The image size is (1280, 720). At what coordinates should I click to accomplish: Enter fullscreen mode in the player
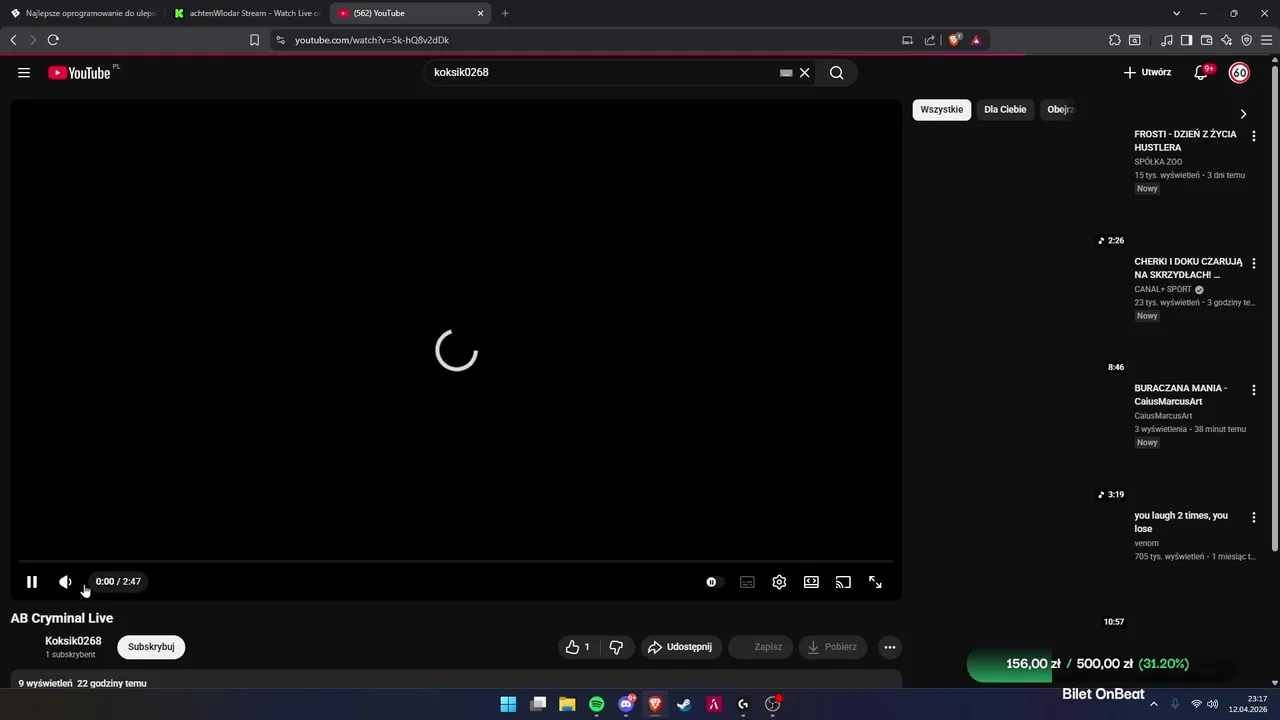click(875, 582)
